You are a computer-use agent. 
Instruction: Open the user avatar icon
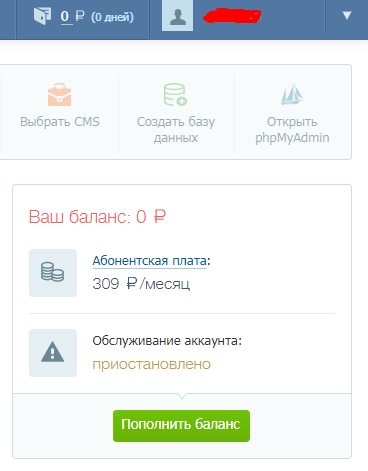point(177,15)
